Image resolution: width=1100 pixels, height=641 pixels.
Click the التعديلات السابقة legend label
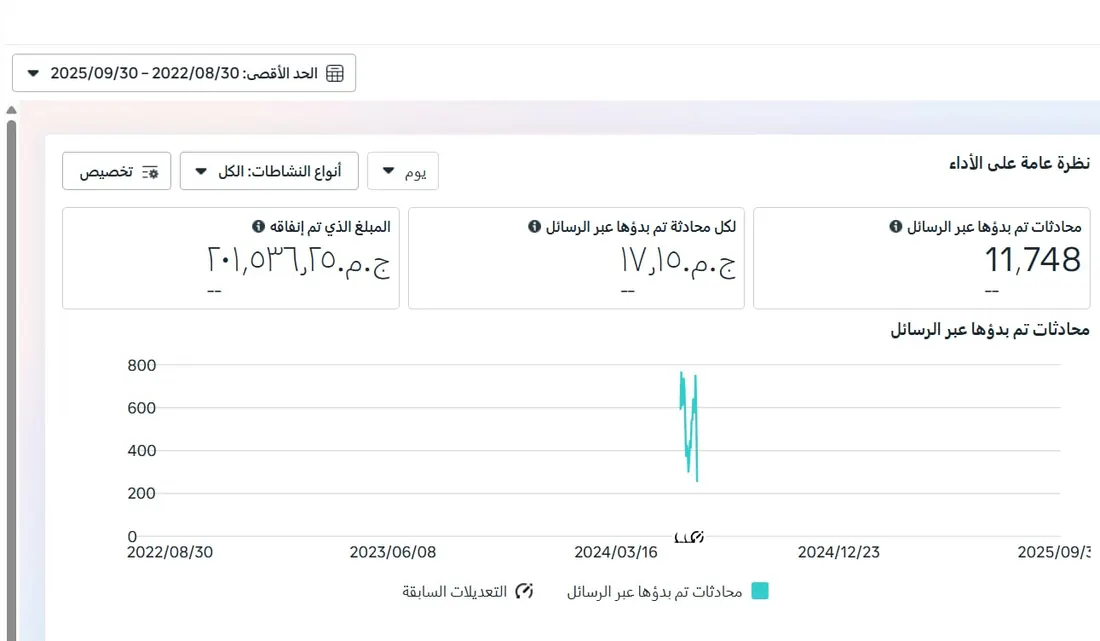[x=455, y=592]
